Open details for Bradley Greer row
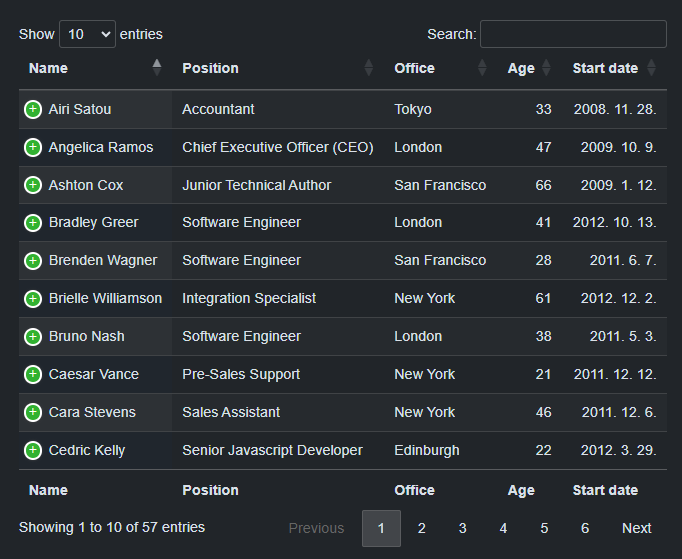 point(33,223)
